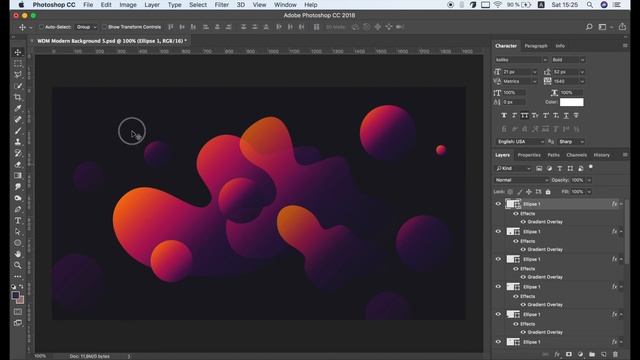Select the Eyedropper tool

18,108
